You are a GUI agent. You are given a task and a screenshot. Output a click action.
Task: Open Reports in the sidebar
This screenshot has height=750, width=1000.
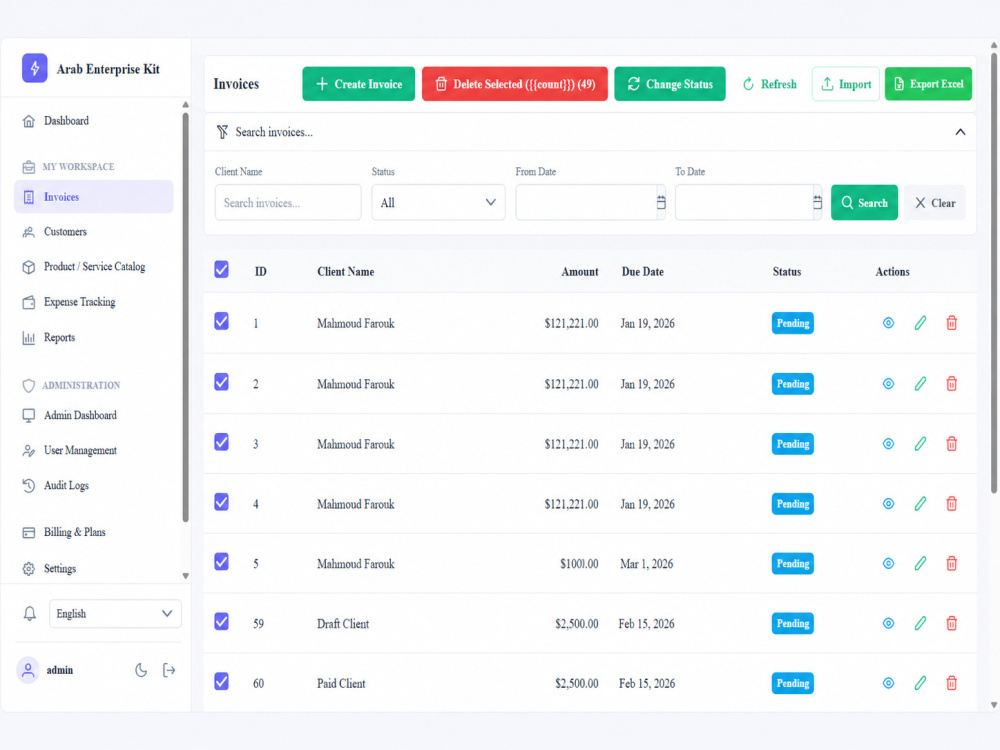point(93,337)
